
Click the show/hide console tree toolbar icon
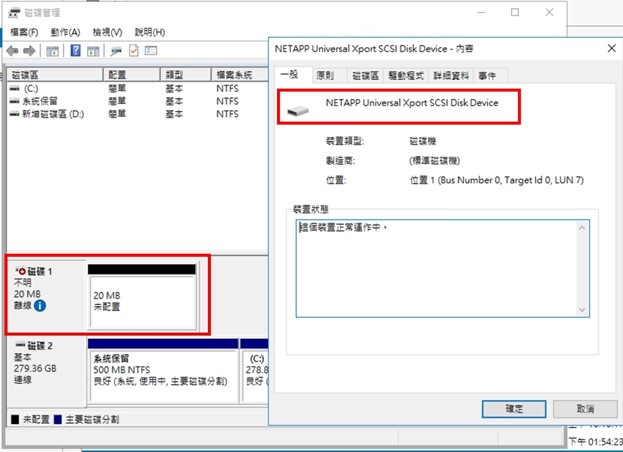(53, 50)
